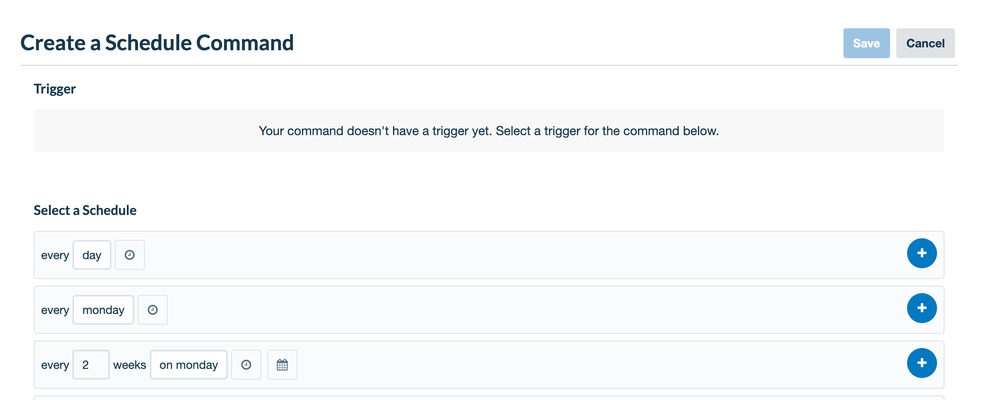Screen dimensions: 999x400
Task: Expand the 'on monday' dropdown
Action: (x=189, y=365)
